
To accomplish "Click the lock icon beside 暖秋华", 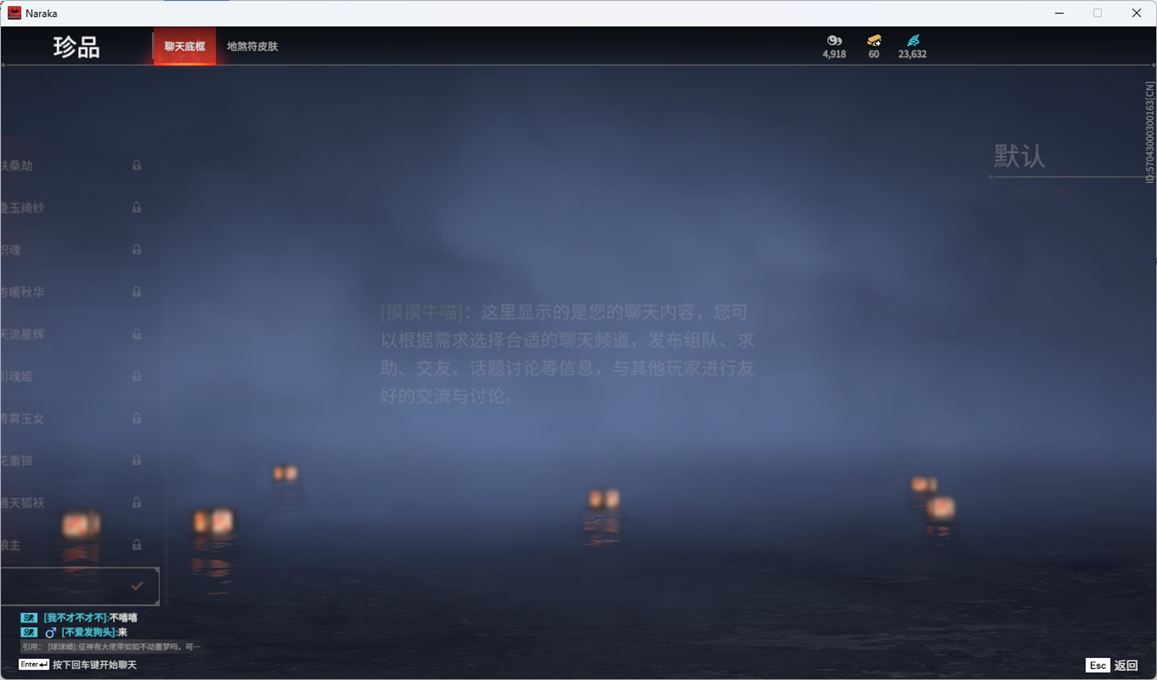I will click(137, 292).
